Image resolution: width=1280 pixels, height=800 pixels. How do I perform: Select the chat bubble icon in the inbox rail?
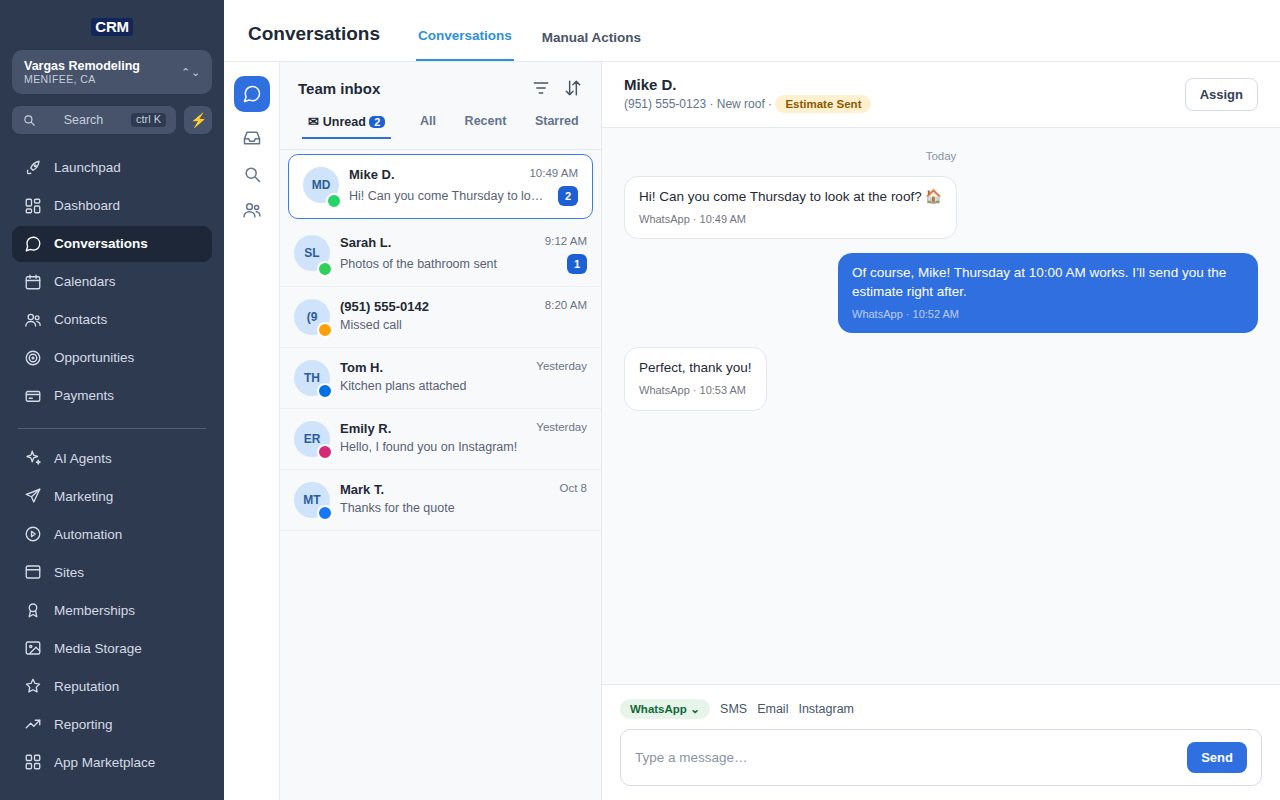tap(252, 94)
